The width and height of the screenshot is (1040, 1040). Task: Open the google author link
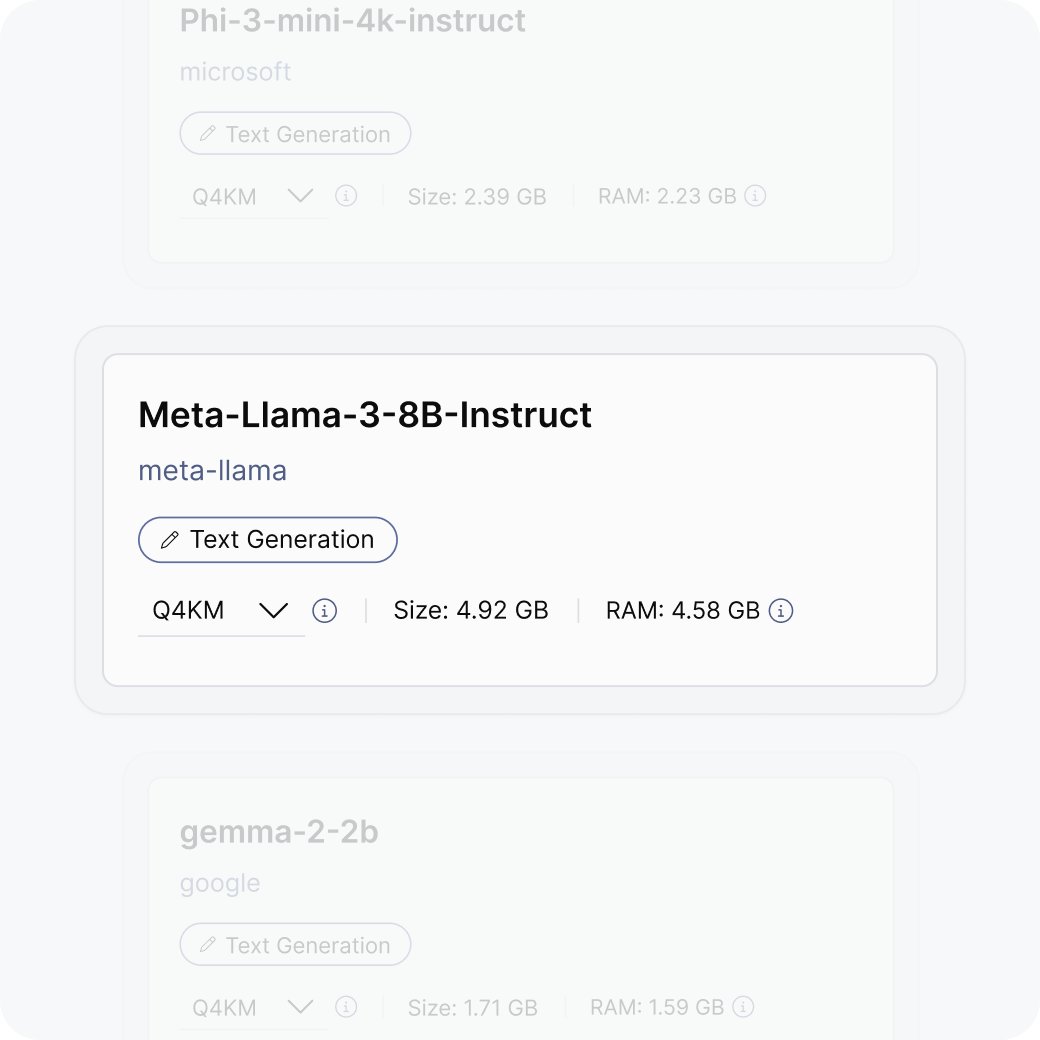coord(220,883)
